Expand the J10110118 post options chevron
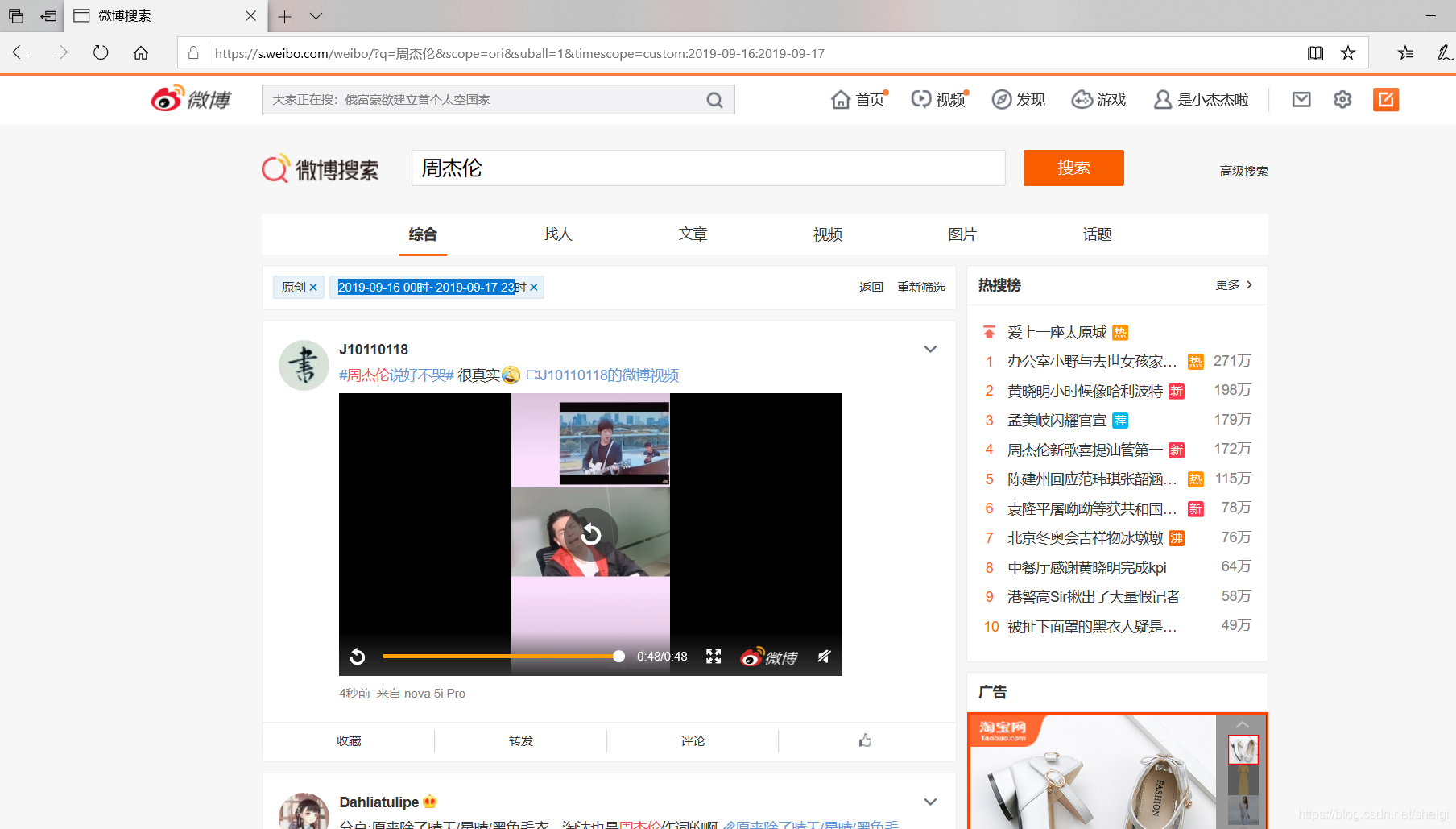This screenshot has height=829, width=1456. 930,349
